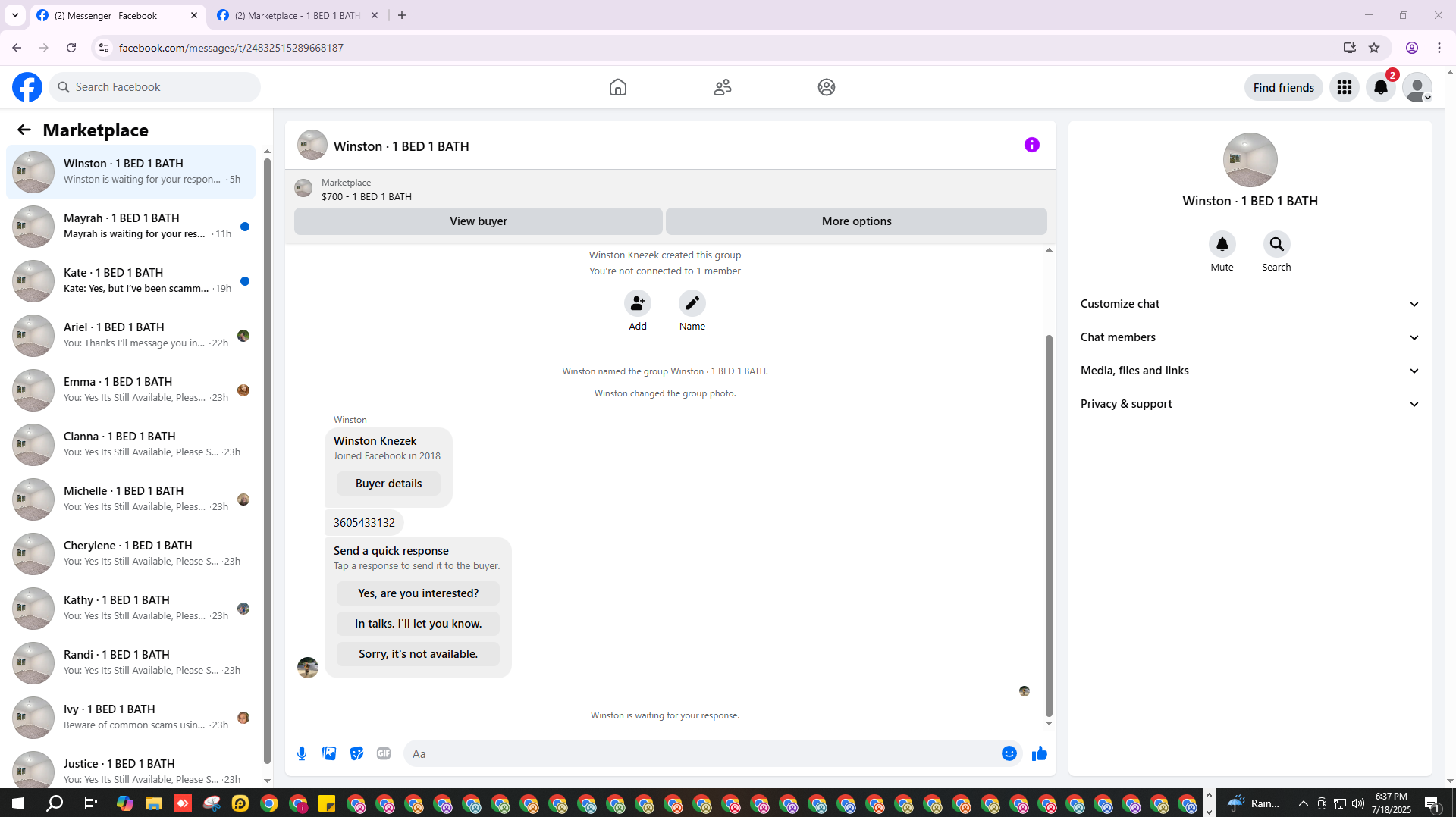The image size is (1456, 817).
Task: Open the emoji picker
Action: [x=1009, y=753]
